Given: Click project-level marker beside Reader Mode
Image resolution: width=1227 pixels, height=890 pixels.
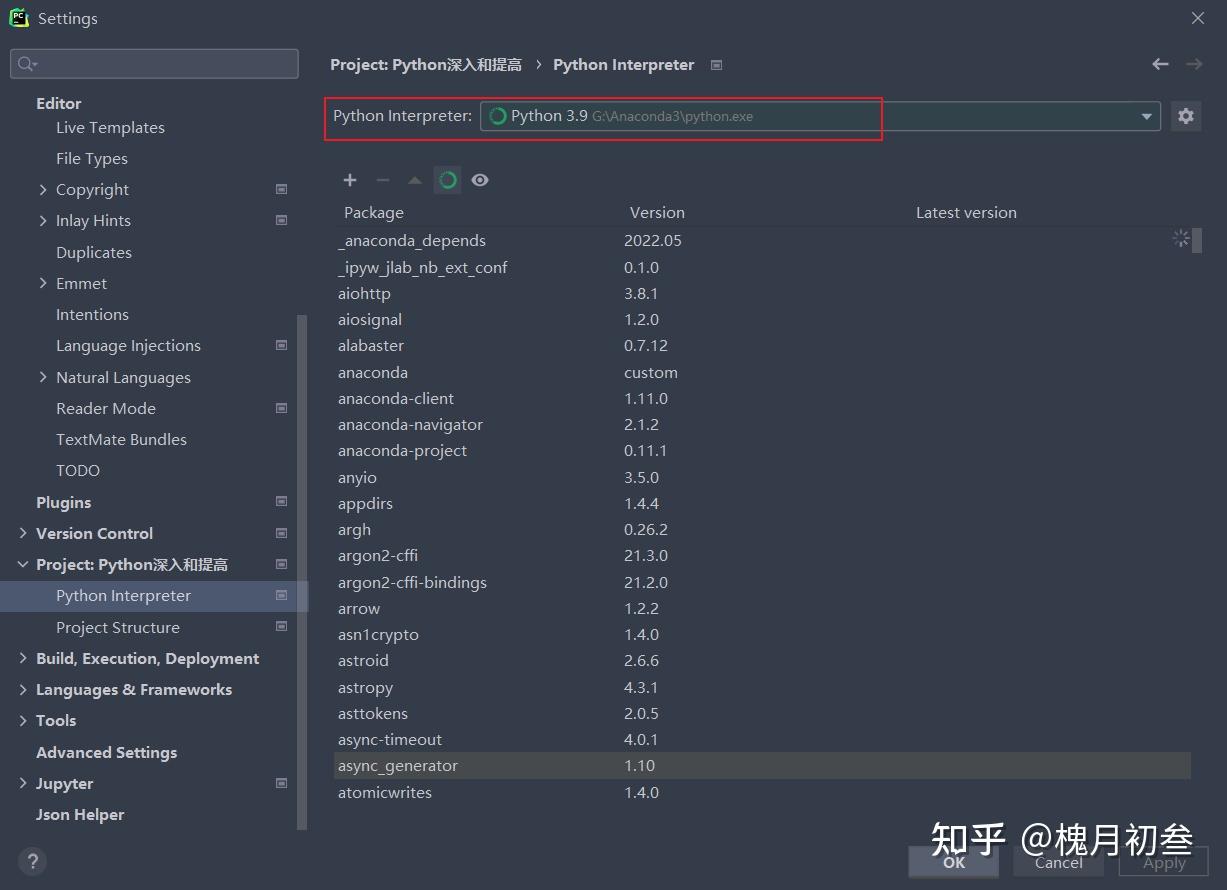Looking at the screenshot, I should click(281, 408).
